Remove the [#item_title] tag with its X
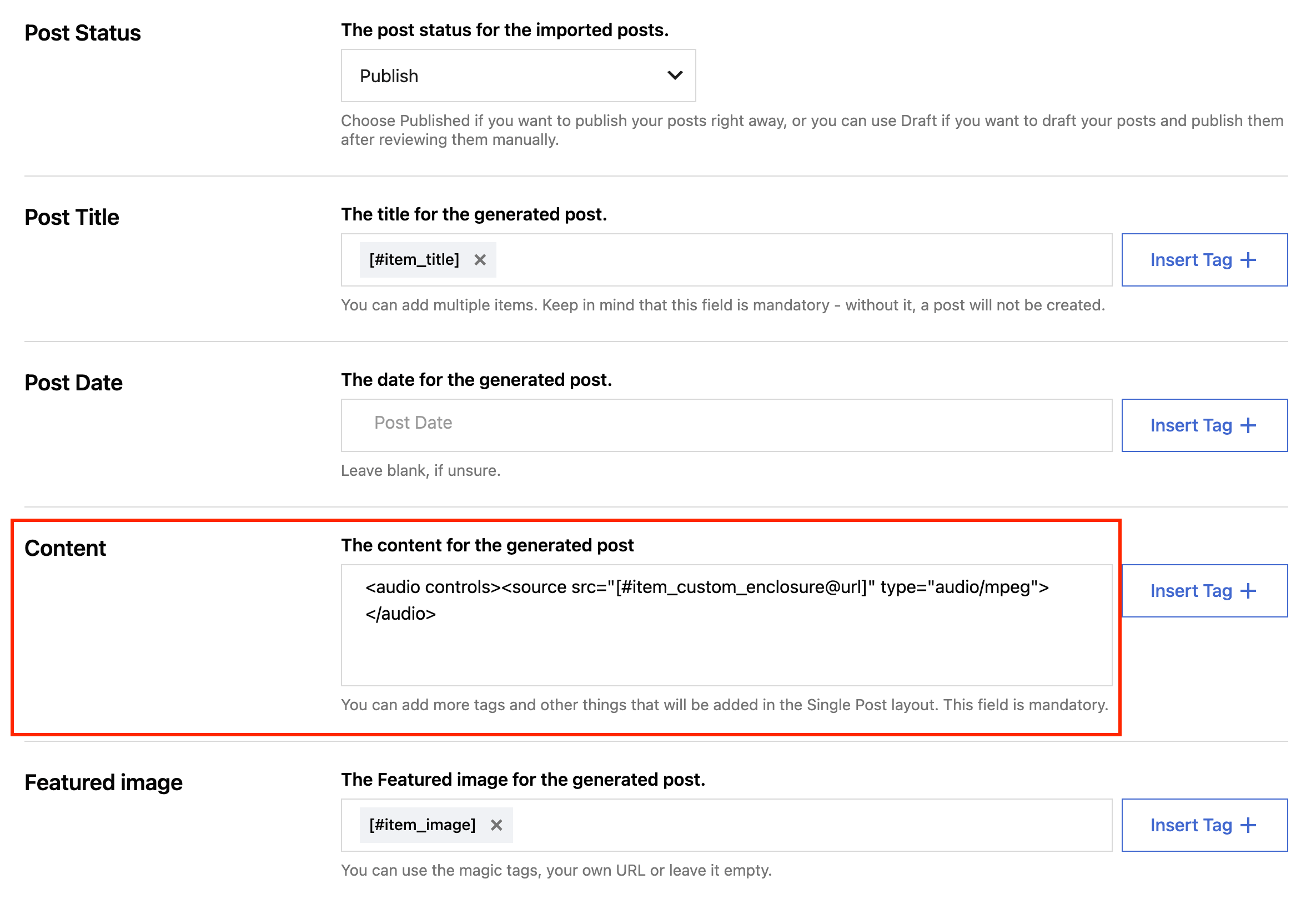 480,260
